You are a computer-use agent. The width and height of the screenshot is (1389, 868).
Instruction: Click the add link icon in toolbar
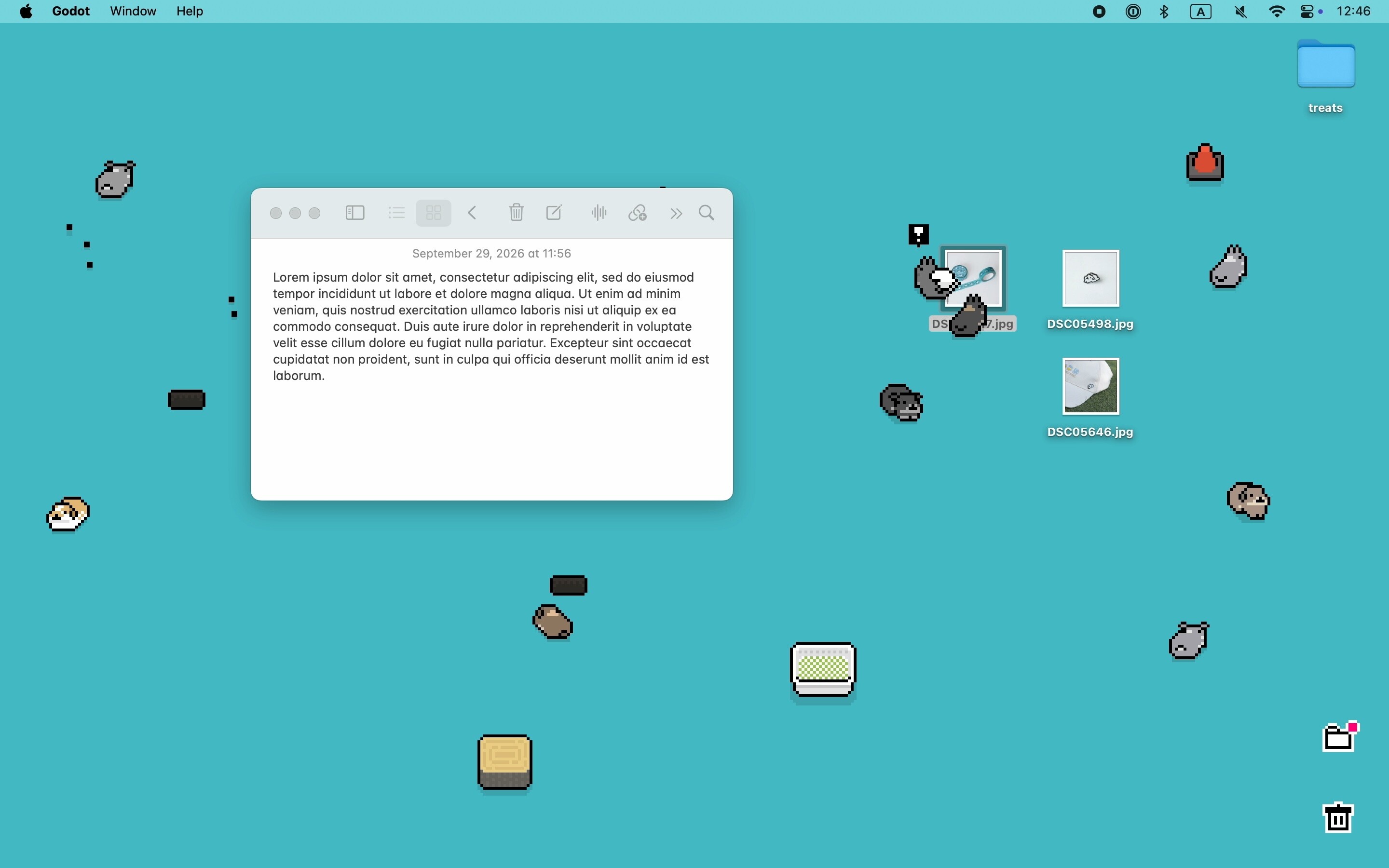point(637,213)
